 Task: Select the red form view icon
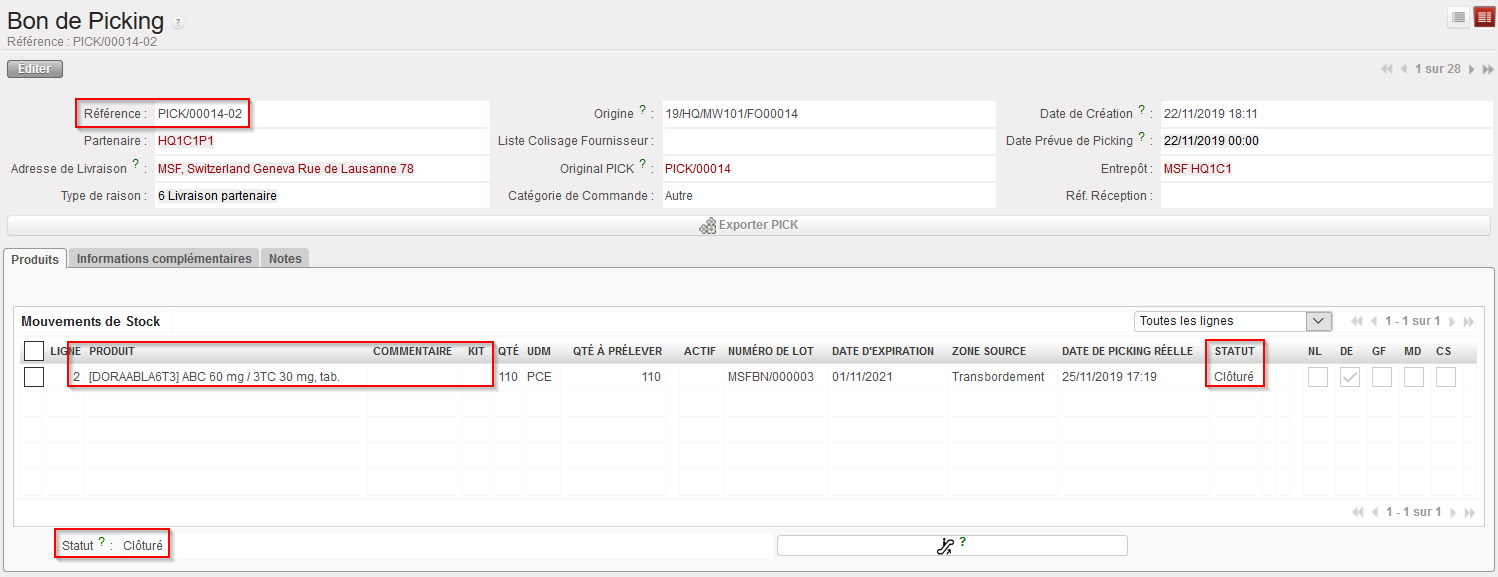click(x=1484, y=17)
